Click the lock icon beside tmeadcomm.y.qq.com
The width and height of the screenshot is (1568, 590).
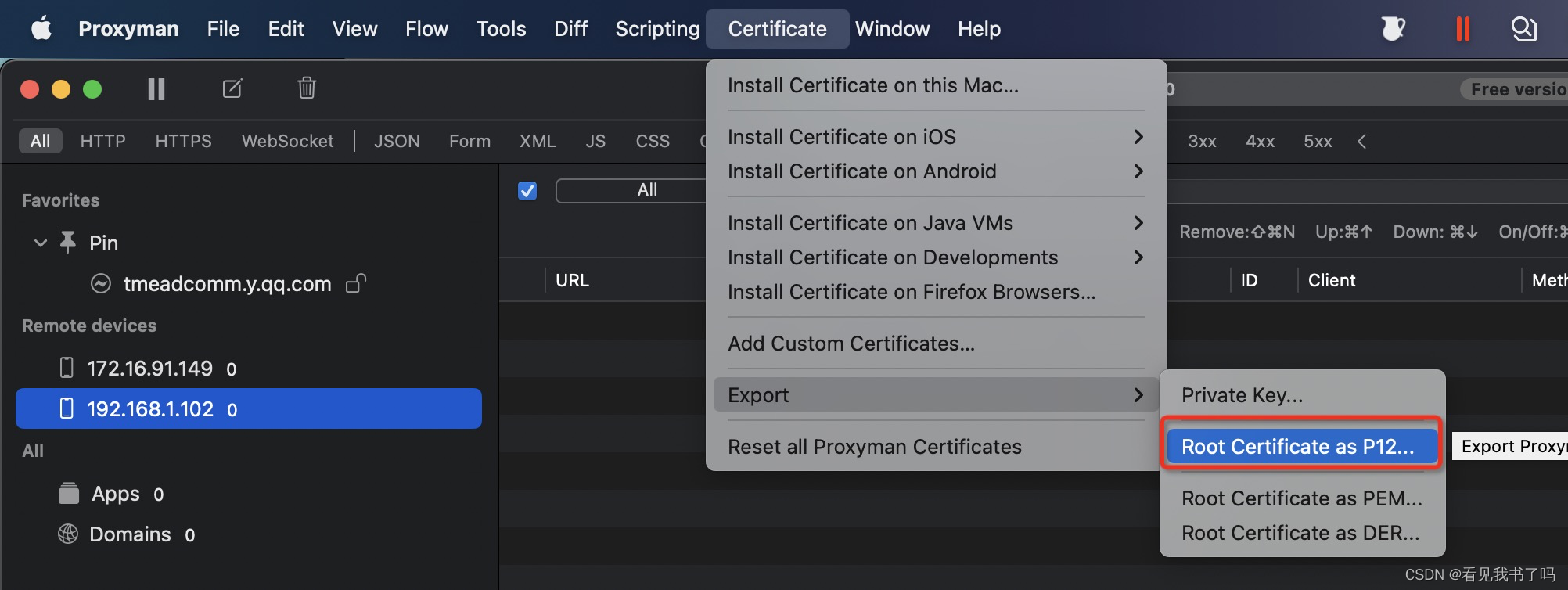(x=357, y=283)
